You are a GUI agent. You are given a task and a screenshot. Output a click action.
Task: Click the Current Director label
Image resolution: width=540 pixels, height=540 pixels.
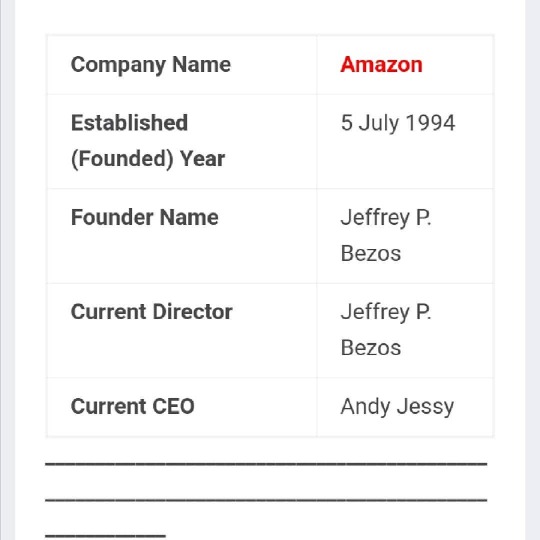(152, 312)
